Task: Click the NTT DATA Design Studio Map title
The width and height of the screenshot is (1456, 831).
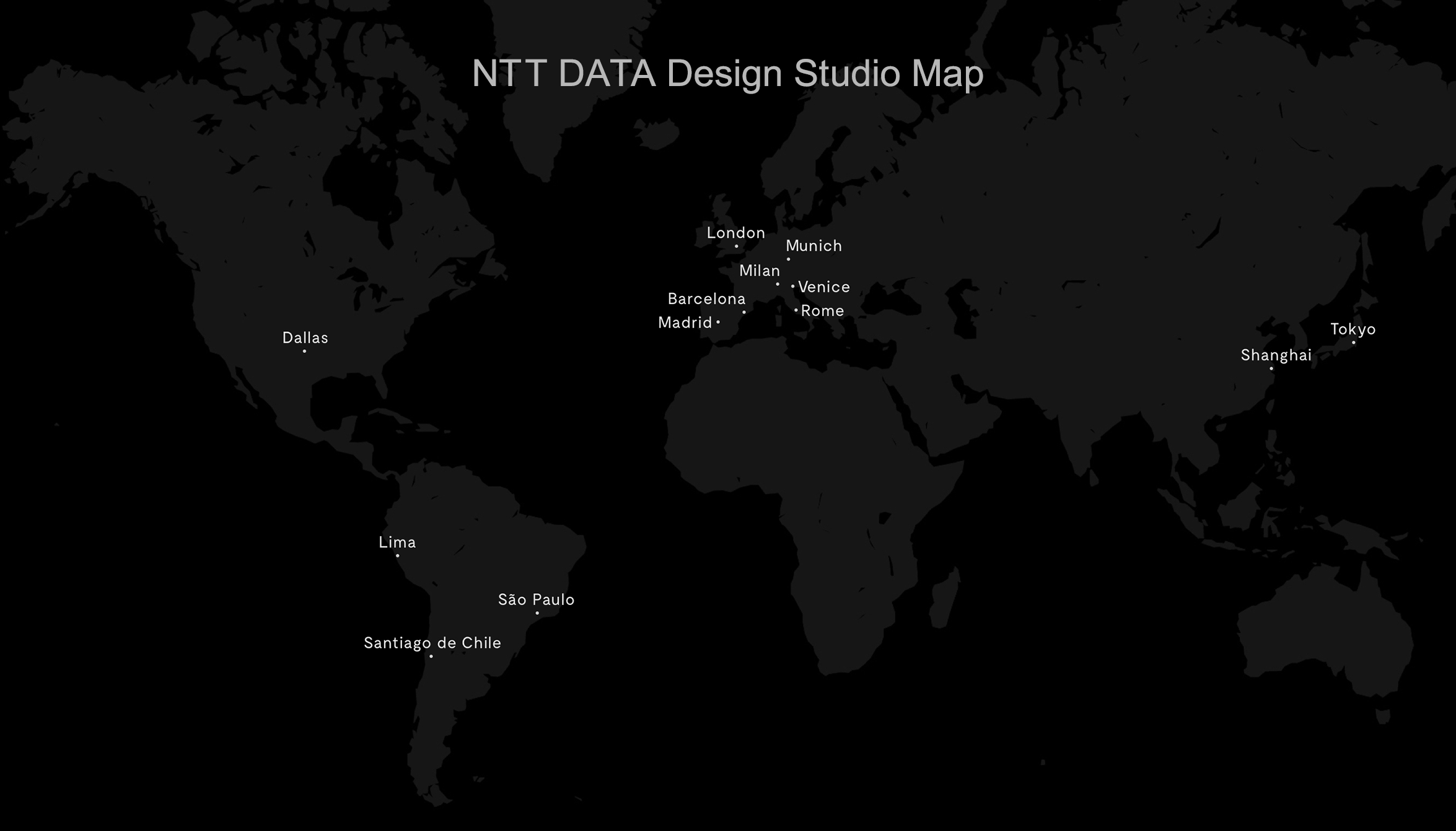Action: [x=727, y=74]
